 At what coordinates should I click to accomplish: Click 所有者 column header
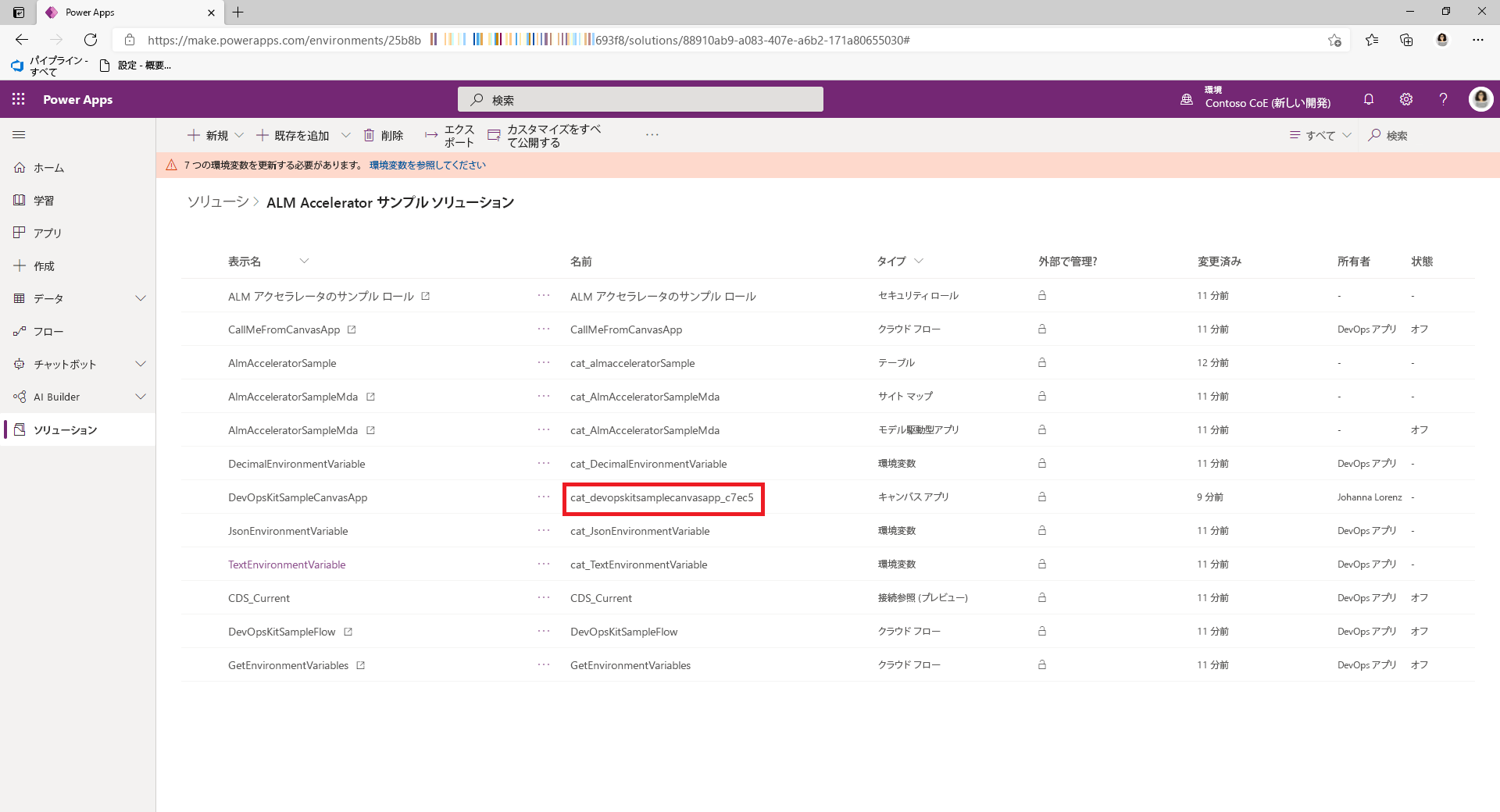tap(1354, 262)
